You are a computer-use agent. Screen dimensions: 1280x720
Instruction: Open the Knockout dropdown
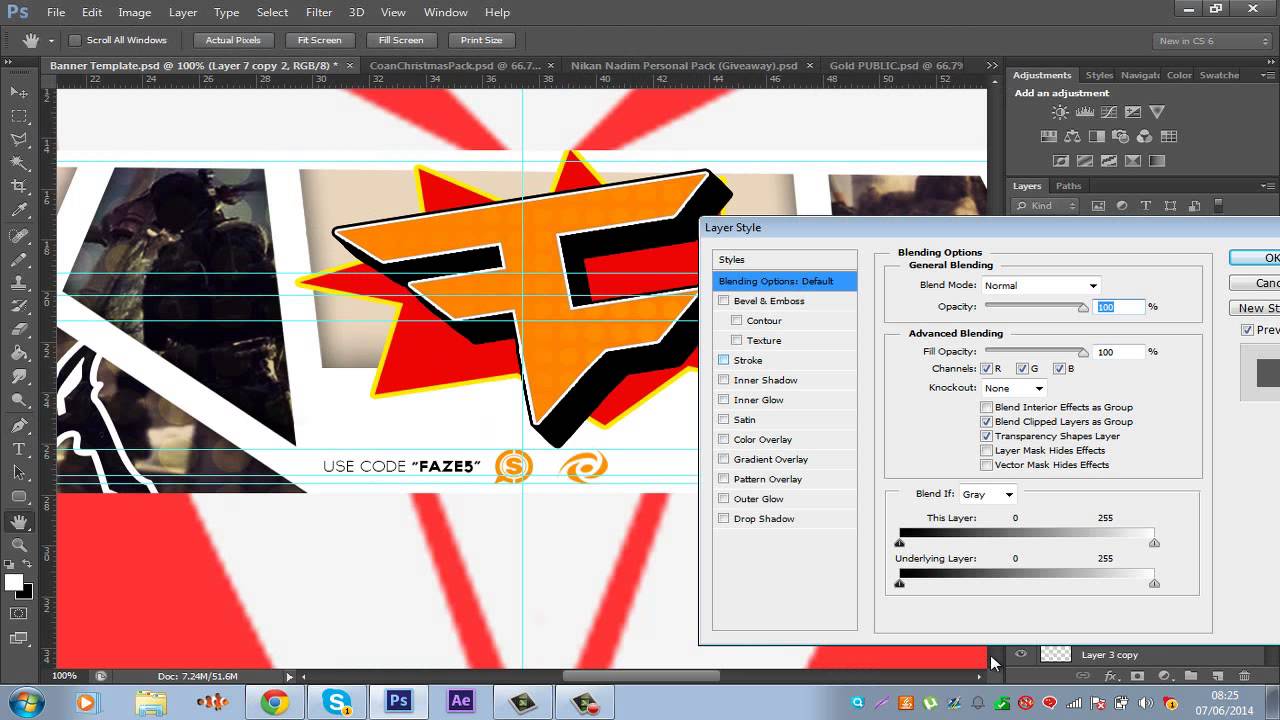click(1013, 388)
